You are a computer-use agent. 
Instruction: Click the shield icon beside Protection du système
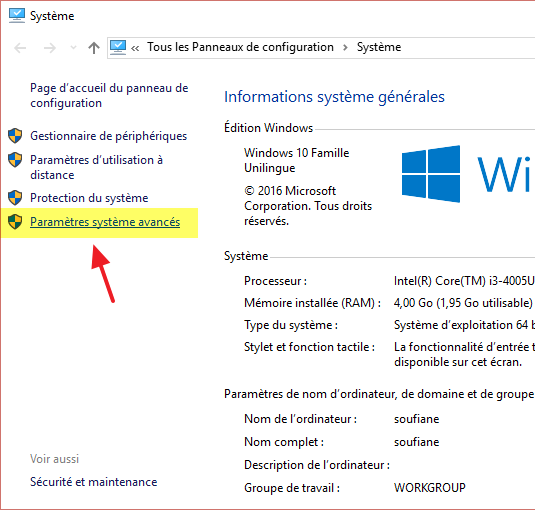pos(15,198)
